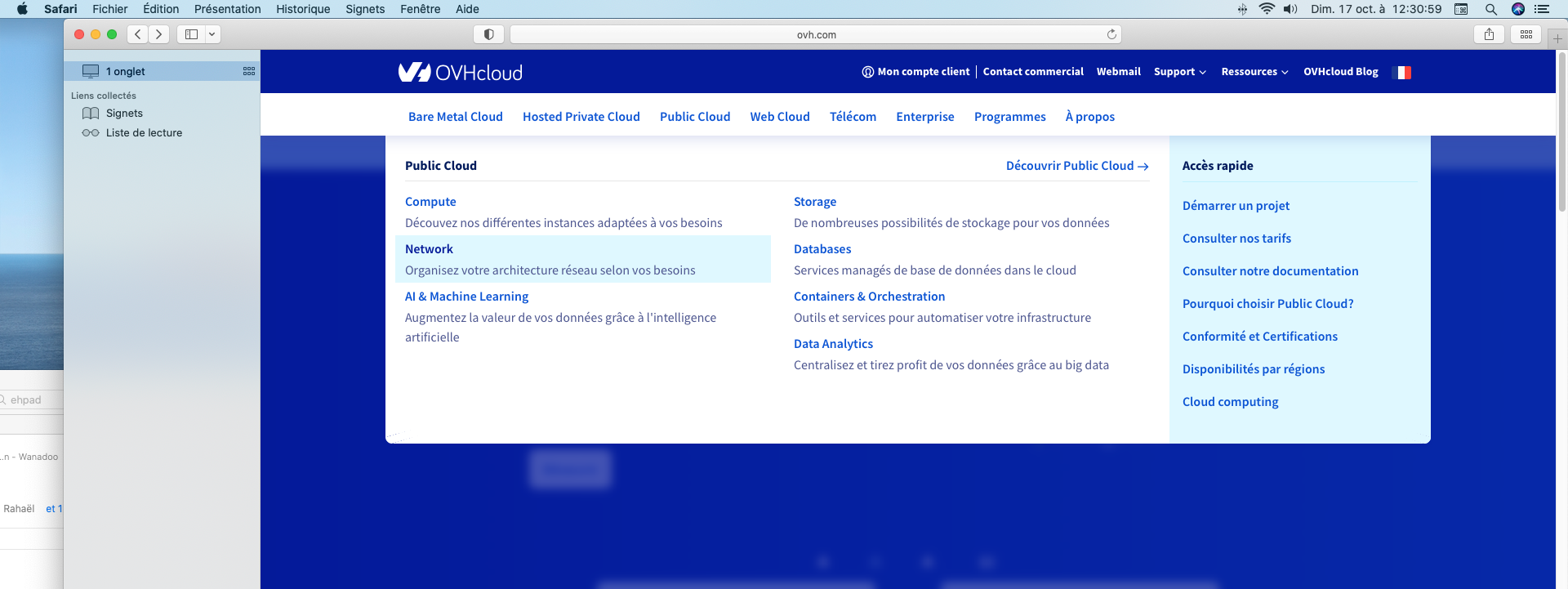Open the Enterprise menu
Image resolution: width=1568 pixels, height=589 pixels.
click(x=925, y=117)
